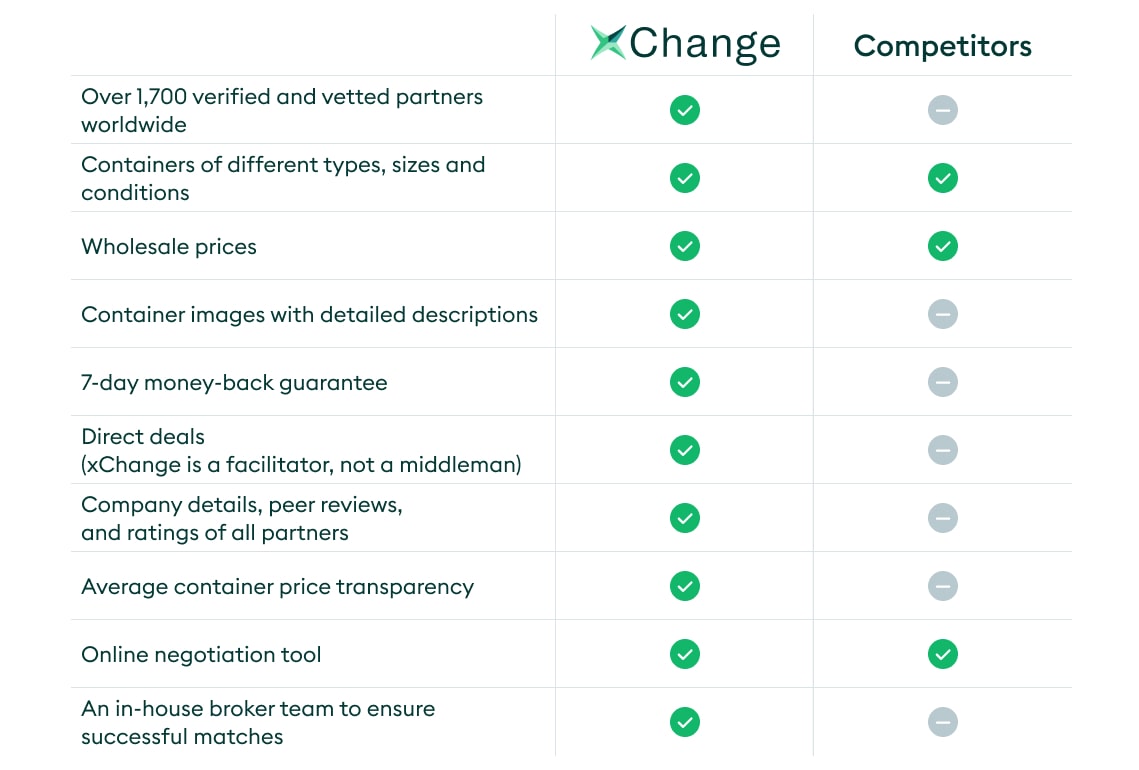Screen dimensions: 1139x770
Task: Click Average container price transparency text
Action: [277, 587]
